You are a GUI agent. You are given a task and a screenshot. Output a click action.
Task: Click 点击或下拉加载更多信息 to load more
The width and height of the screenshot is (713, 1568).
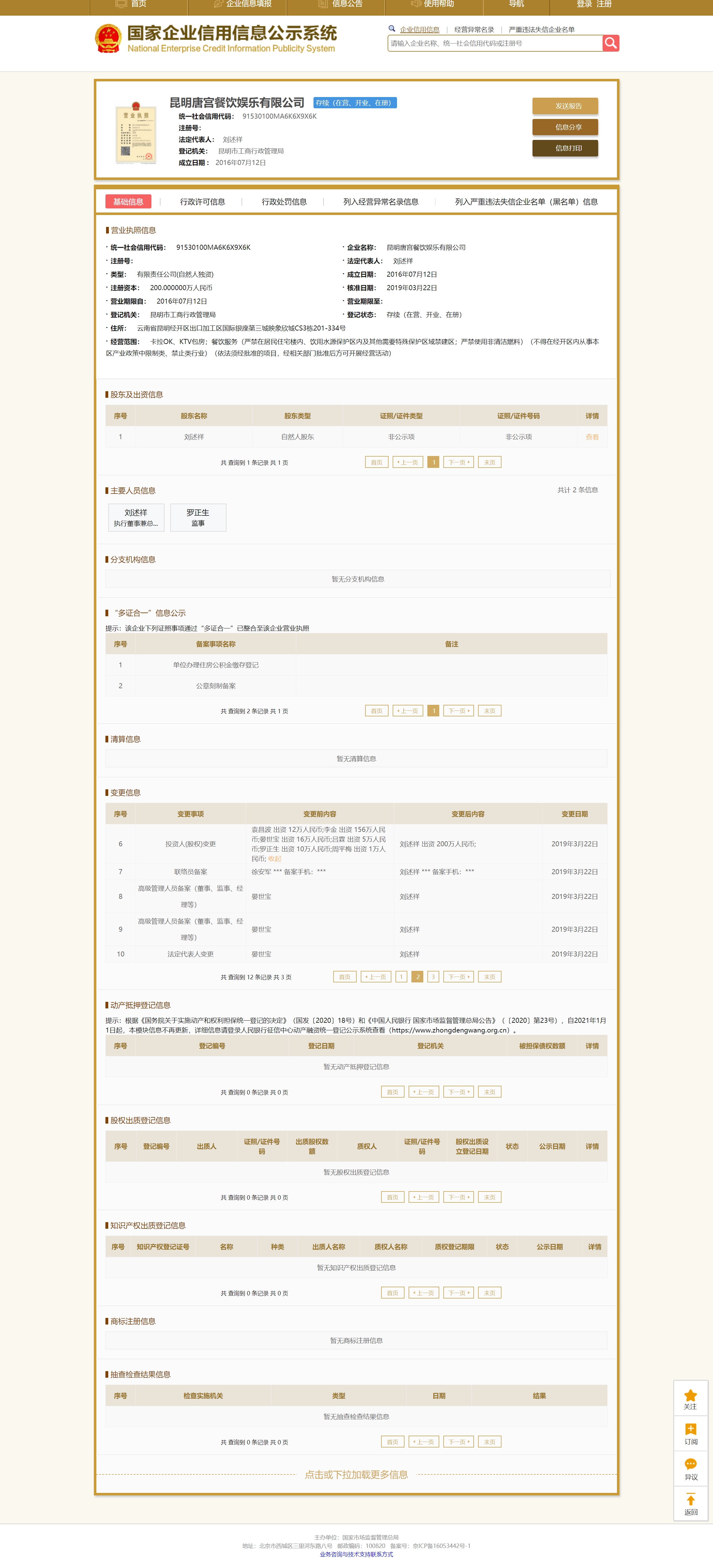pyautogui.click(x=356, y=1474)
